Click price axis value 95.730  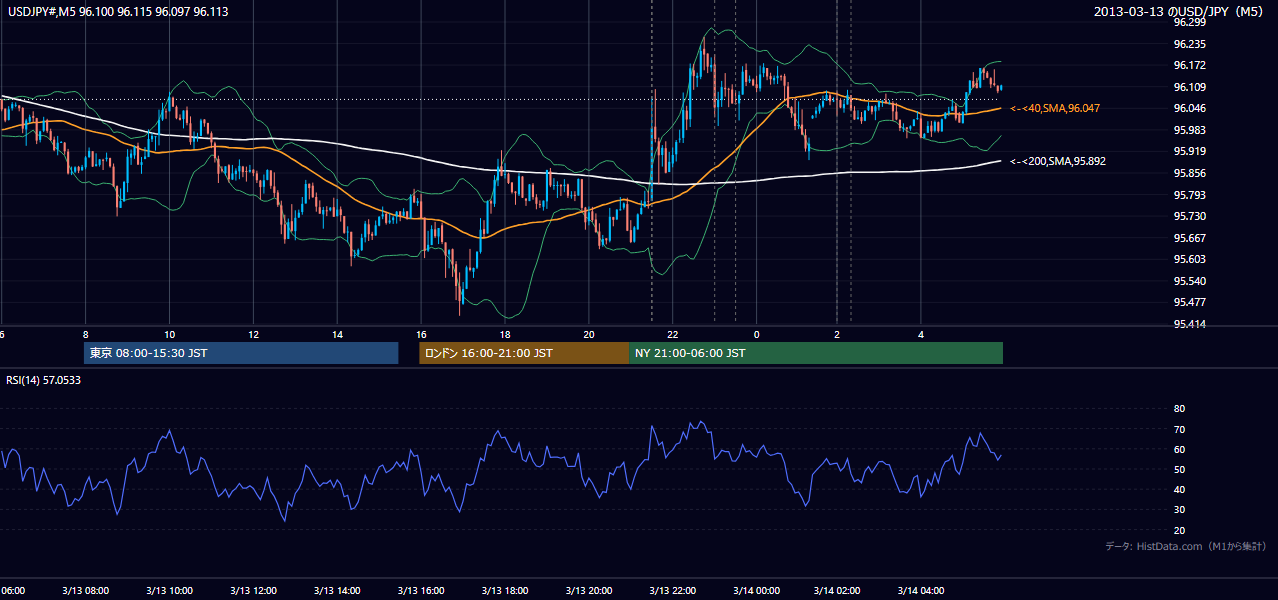tap(1189, 216)
